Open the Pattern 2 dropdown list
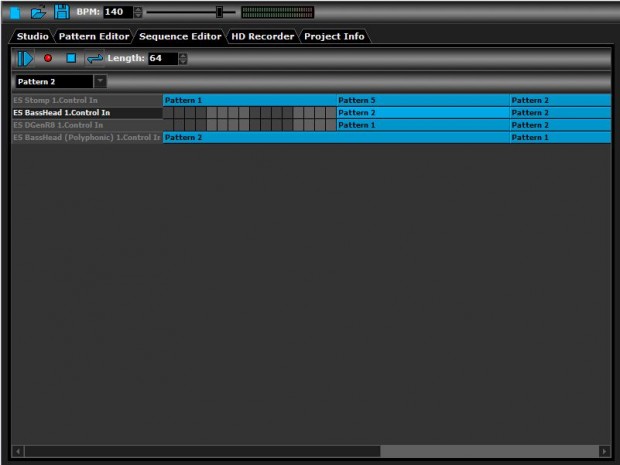 click(100, 81)
